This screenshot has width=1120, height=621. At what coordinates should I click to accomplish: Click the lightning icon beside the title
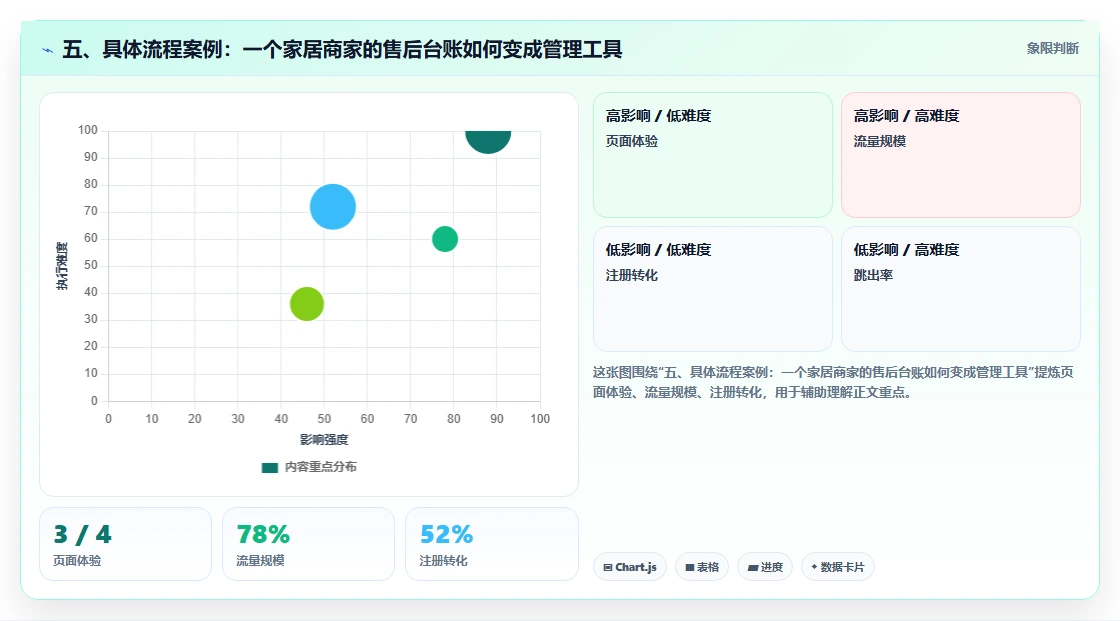[x=48, y=50]
